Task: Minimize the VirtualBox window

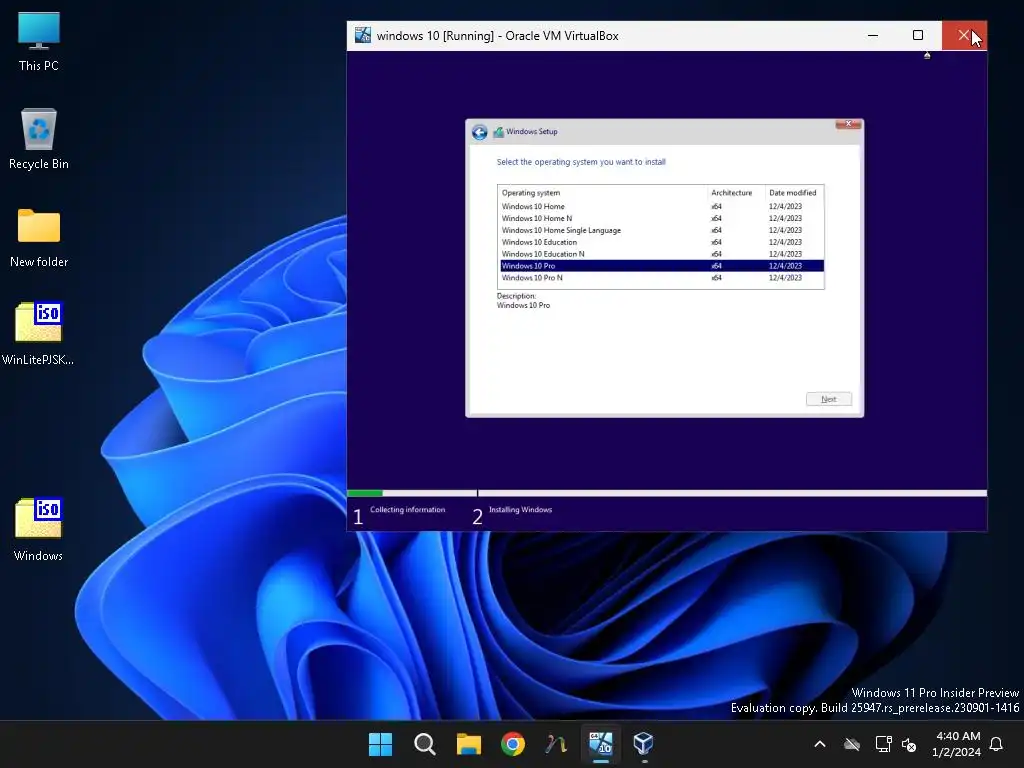Action: (873, 35)
